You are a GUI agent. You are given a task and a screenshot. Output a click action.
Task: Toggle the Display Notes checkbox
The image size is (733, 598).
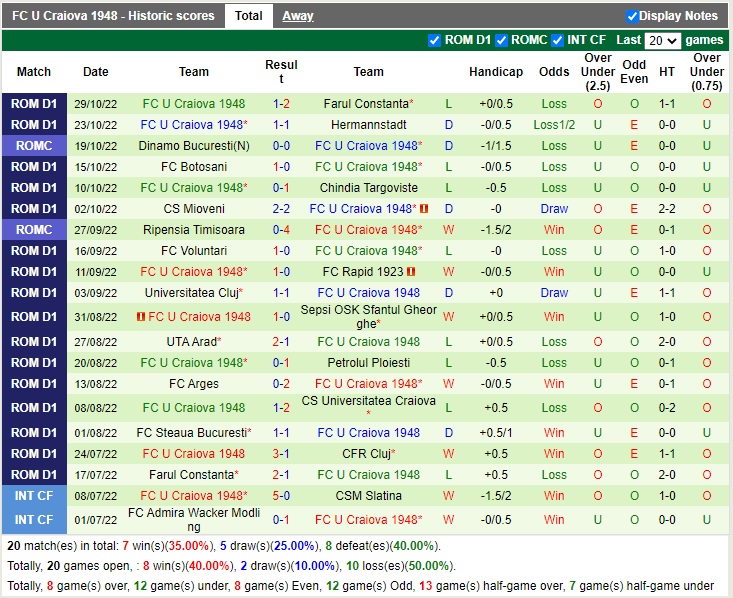tap(632, 16)
